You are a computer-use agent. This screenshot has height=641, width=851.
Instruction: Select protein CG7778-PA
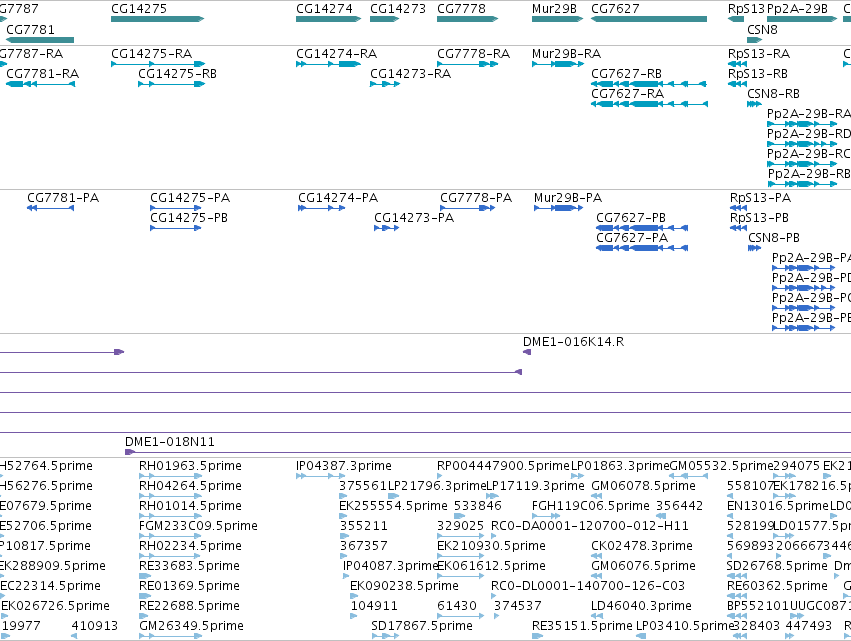[x=476, y=198]
